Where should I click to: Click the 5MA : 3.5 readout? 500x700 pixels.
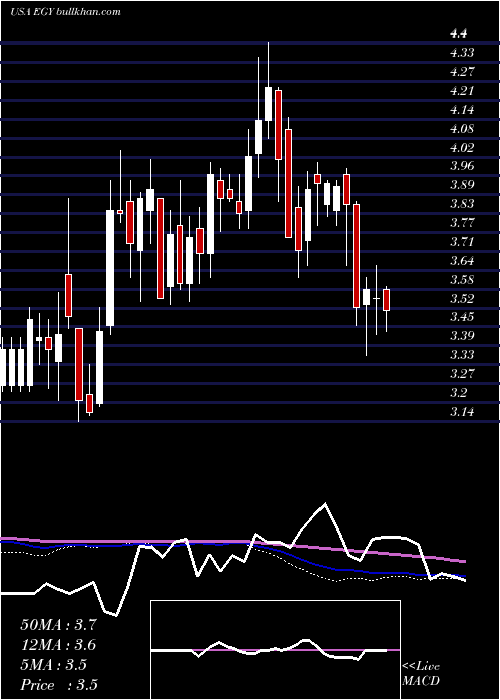click(x=54, y=665)
